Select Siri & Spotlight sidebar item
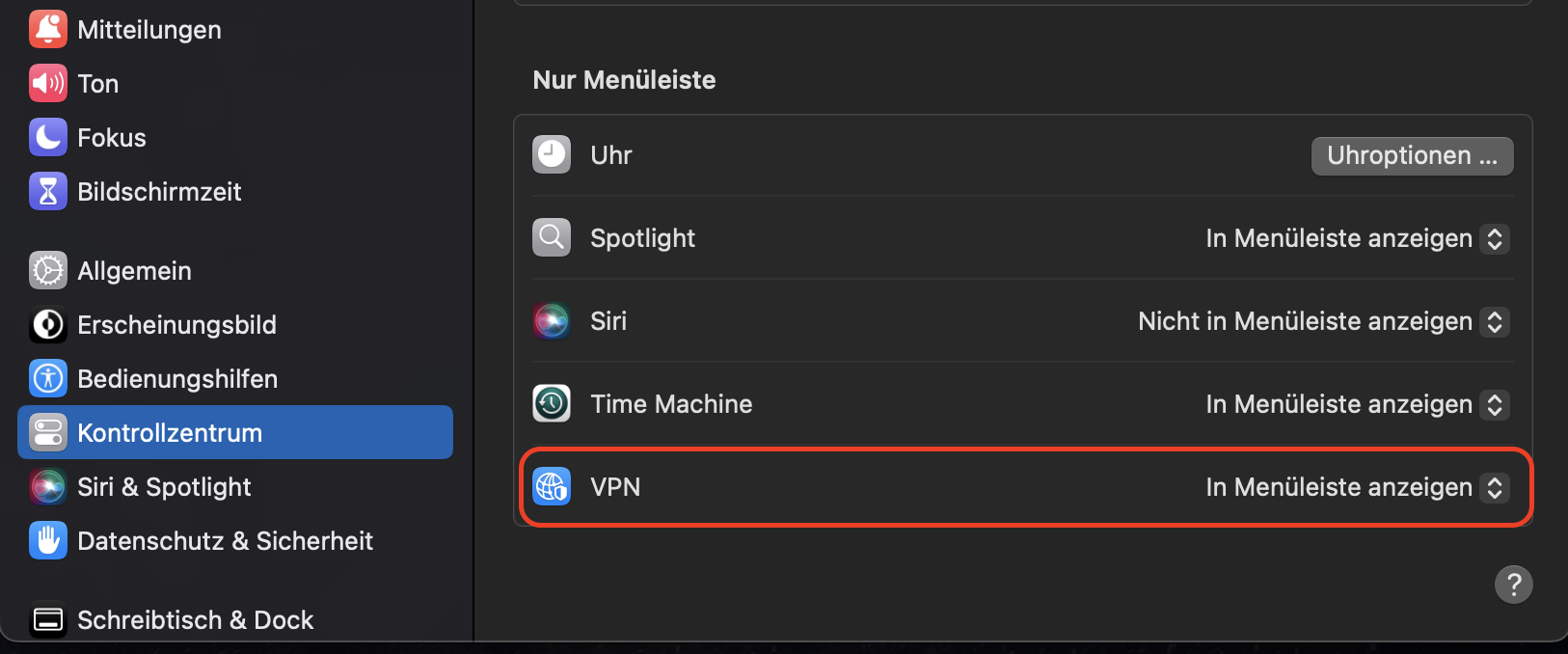1568x654 pixels. pos(164,487)
